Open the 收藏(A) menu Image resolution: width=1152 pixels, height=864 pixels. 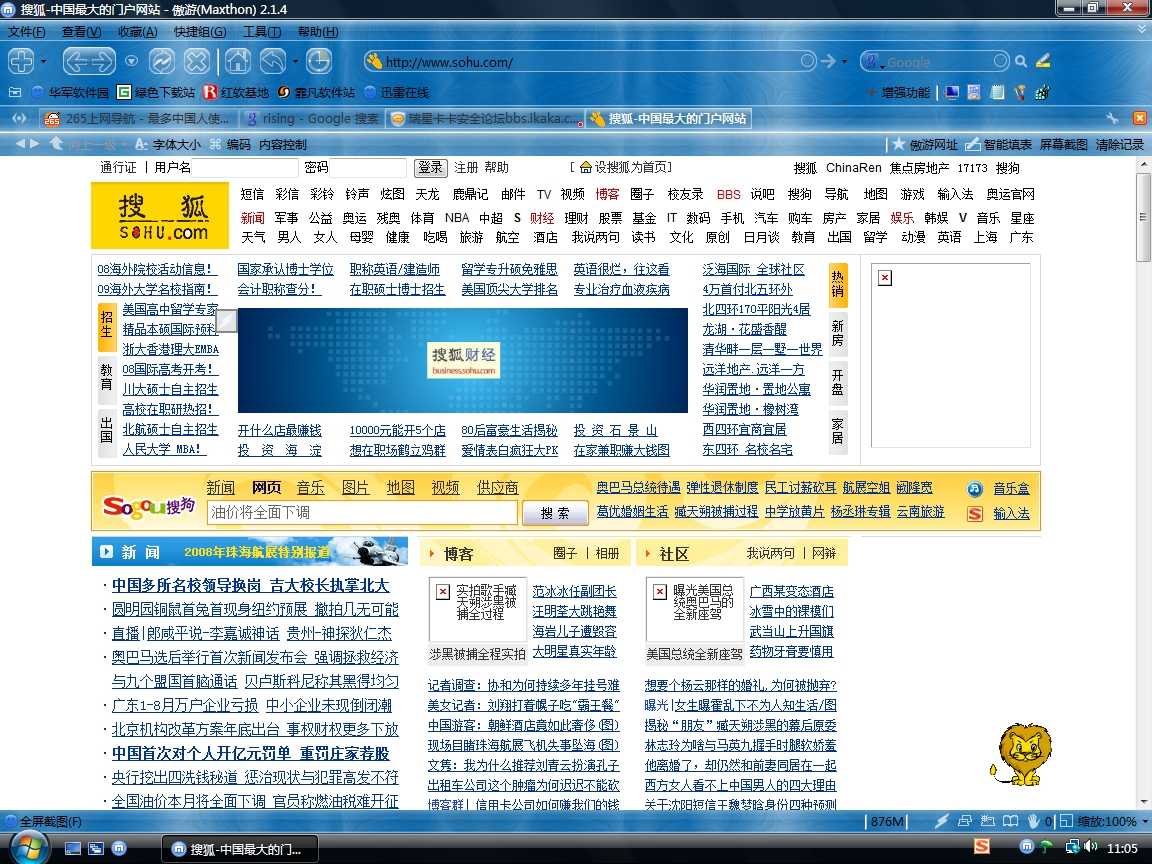pos(137,32)
